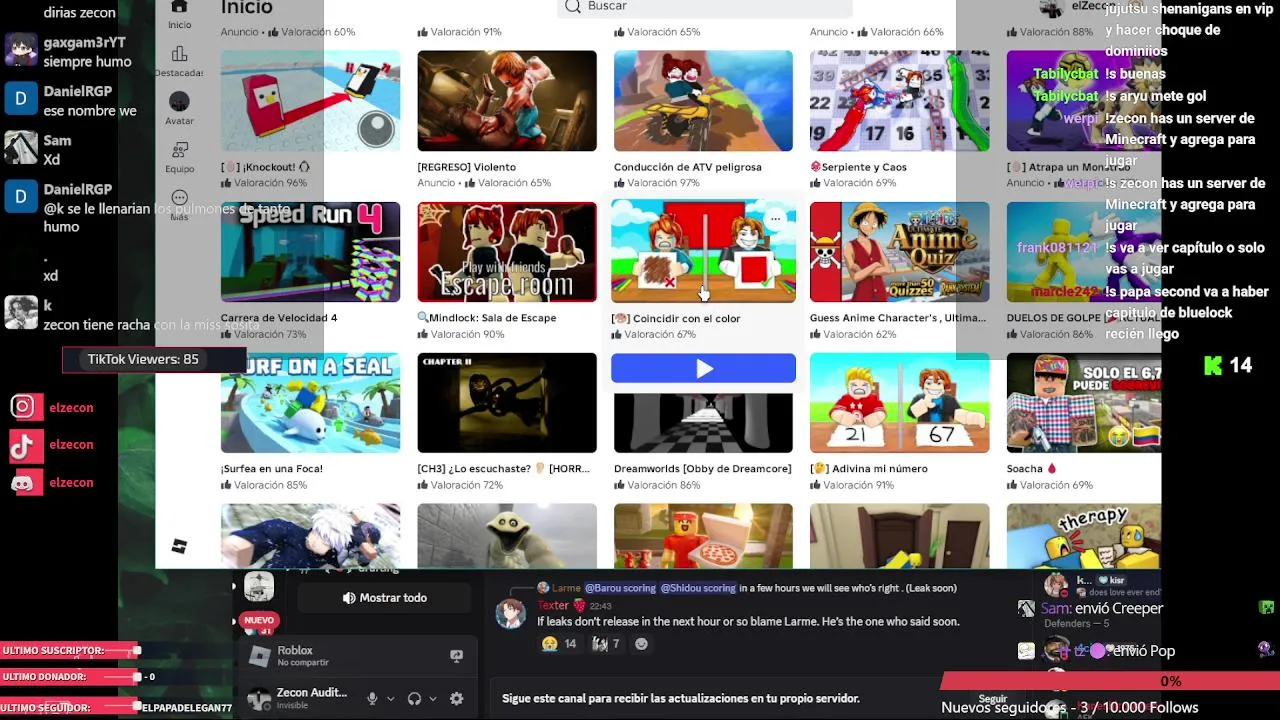This screenshot has width=1280, height=720.
Task: Open the Avatar icon in Roblox sidebar
Action: click(179, 102)
